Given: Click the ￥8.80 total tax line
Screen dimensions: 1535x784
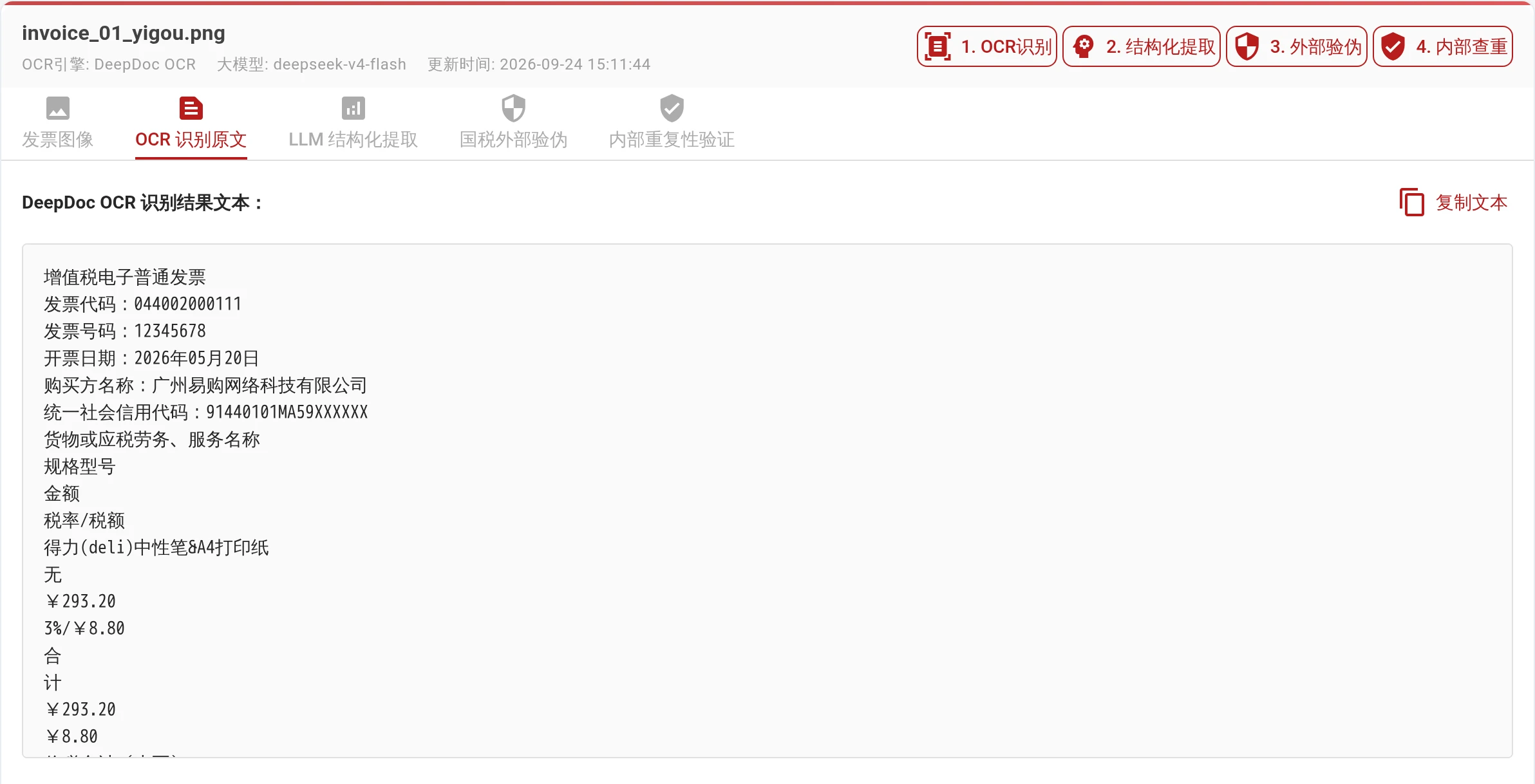Looking at the screenshot, I should [71, 737].
